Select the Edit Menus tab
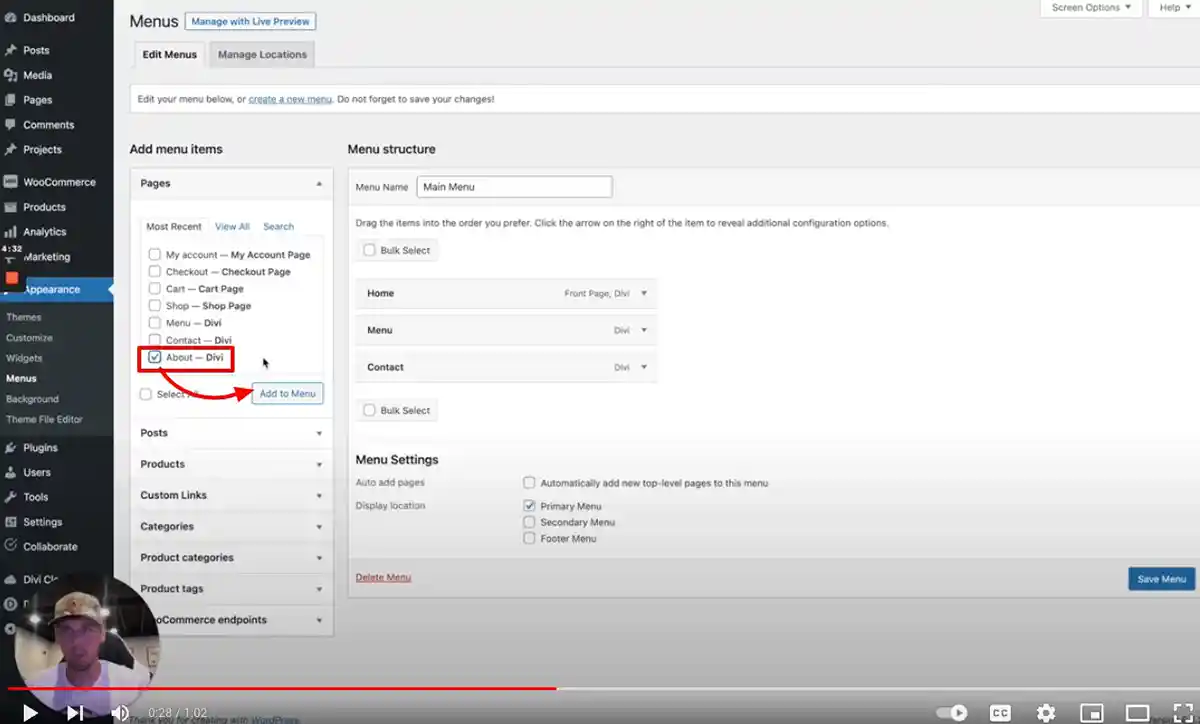The image size is (1200, 724). coord(169,55)
